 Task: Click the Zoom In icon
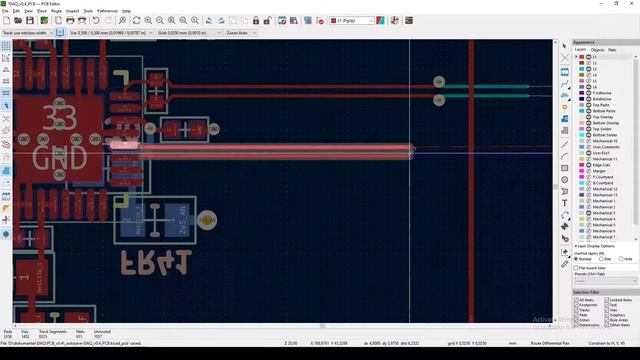[148, 20]
